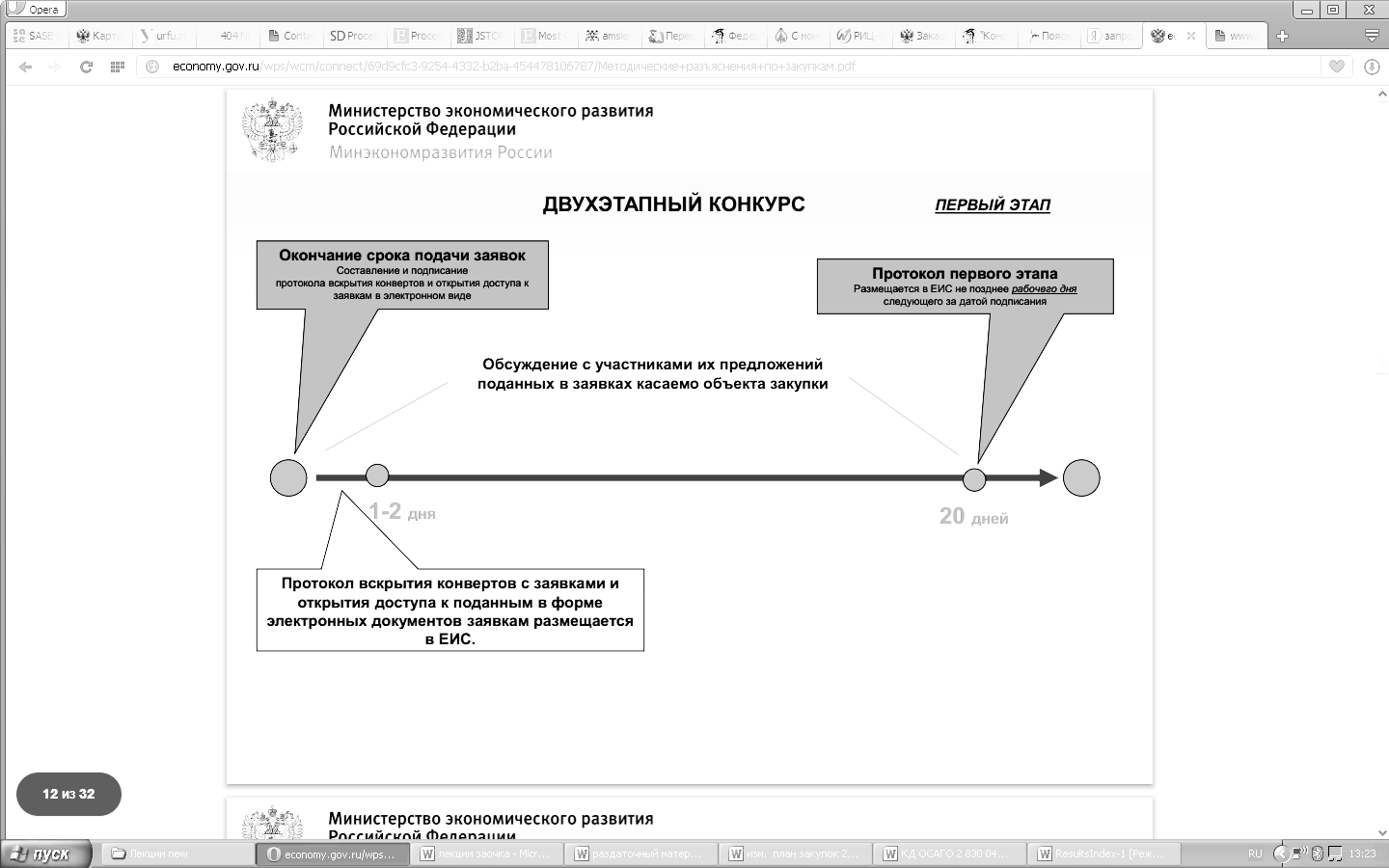The image size is (1389, 868).
Task: Switch to 'раздаточный матер' Word taskbar item
Action: pos(641,854)
